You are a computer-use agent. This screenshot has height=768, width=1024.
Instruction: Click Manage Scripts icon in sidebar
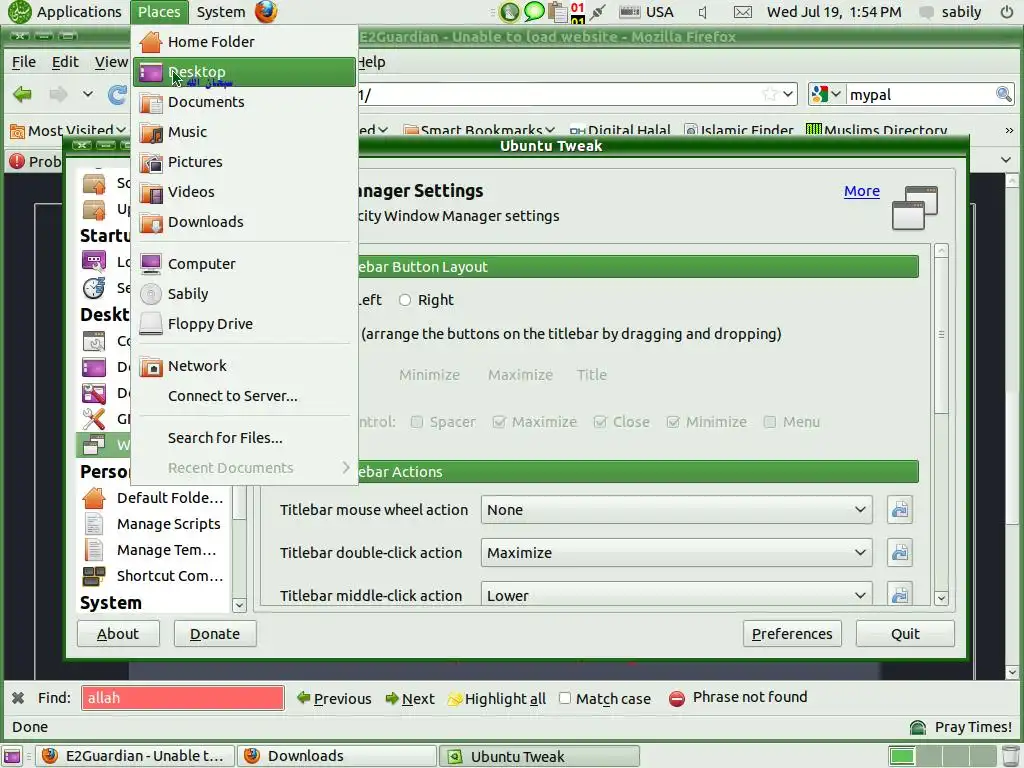click(x=94, y=524)
